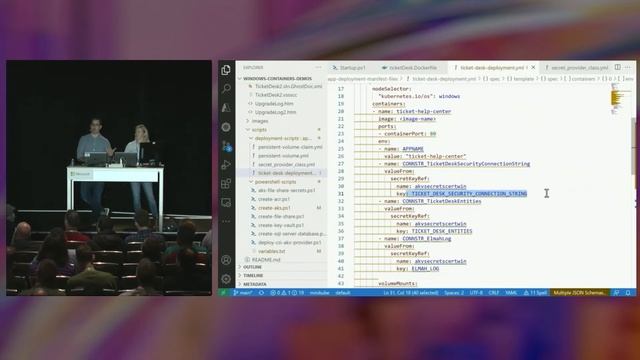This screenshot has height=360, width=640.
Task: Open the Accounts menu icon
Action: tap(226, 260)
